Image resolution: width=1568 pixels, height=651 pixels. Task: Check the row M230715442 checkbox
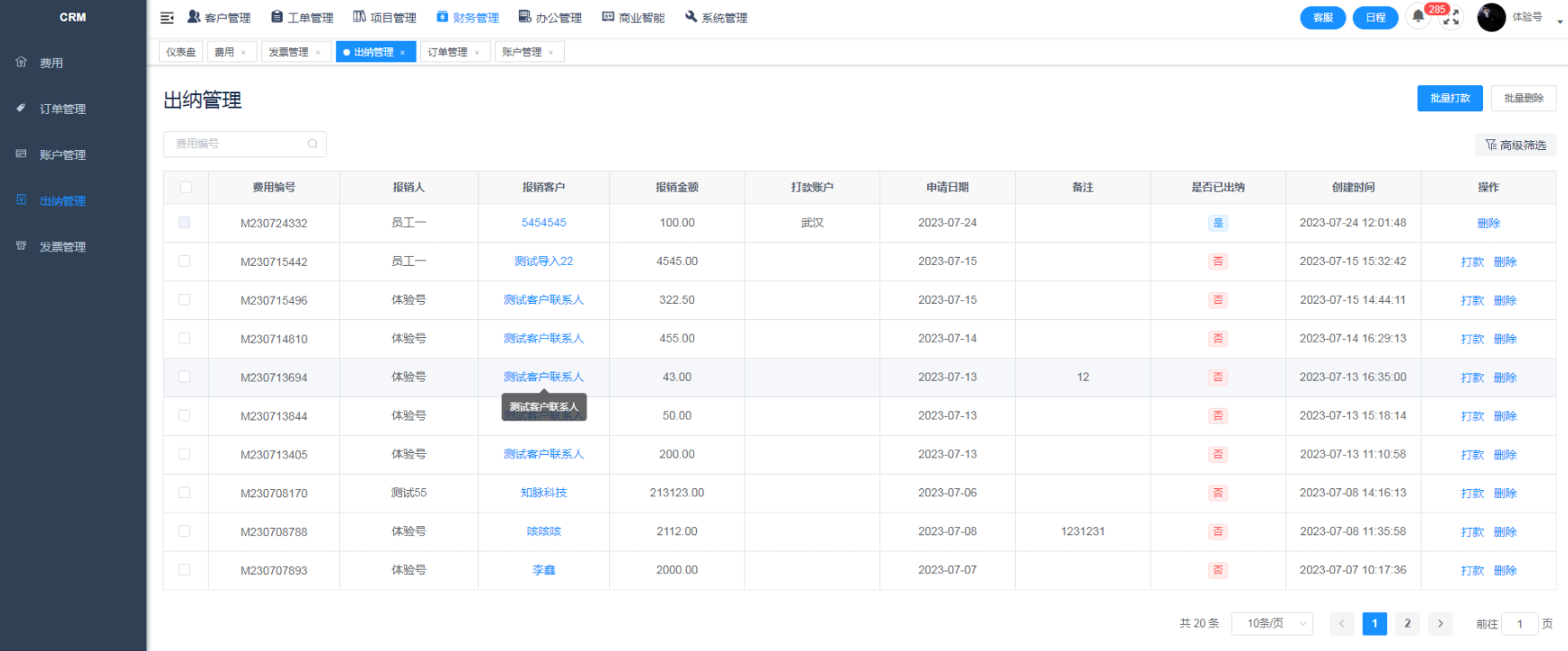click(x=184, y=260)
